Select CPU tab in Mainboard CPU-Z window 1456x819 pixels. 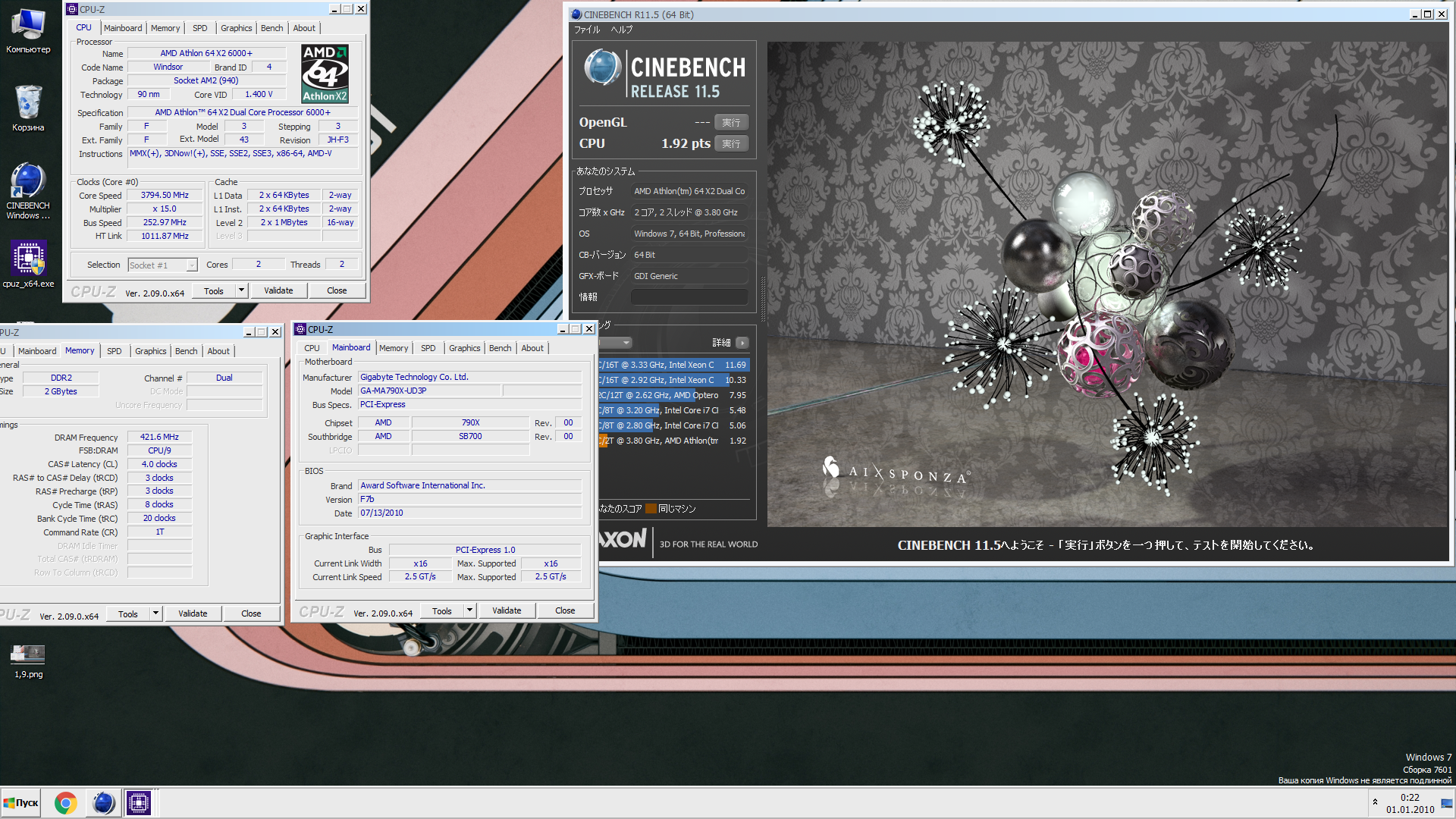pos(312,348)
